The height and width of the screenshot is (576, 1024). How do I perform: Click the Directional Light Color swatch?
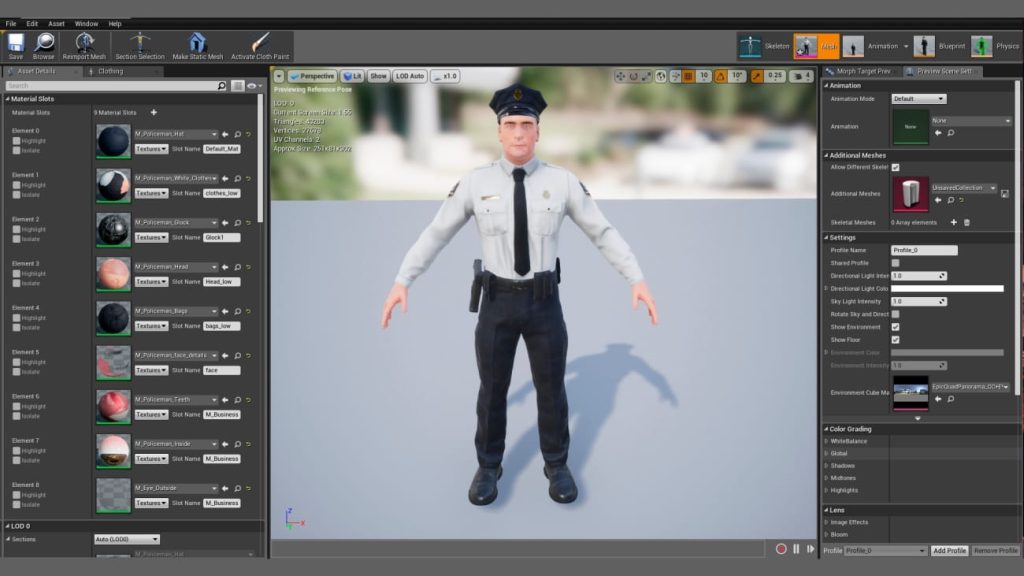click(948, 288)
